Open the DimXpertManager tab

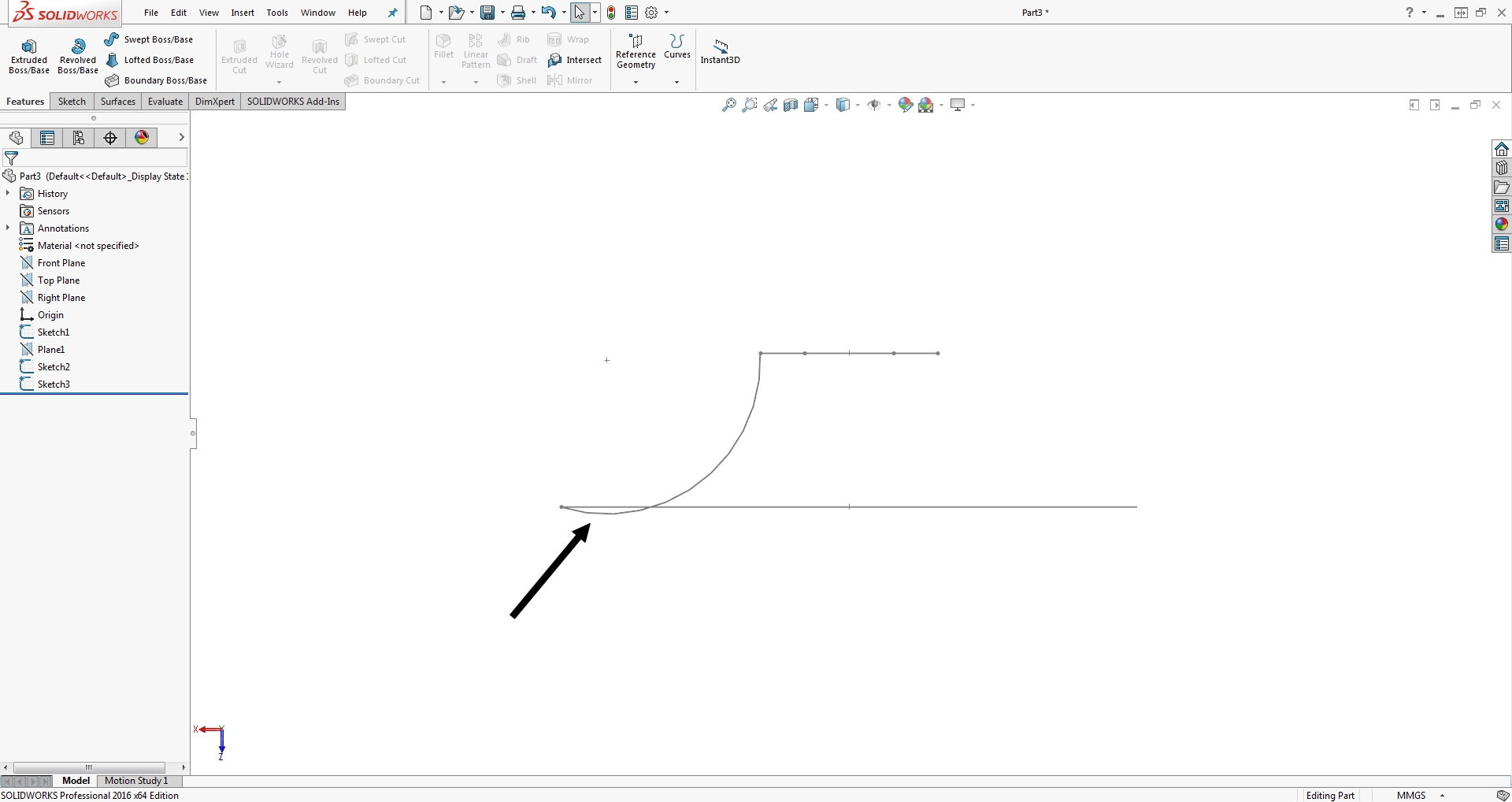[x=110, y=138]
